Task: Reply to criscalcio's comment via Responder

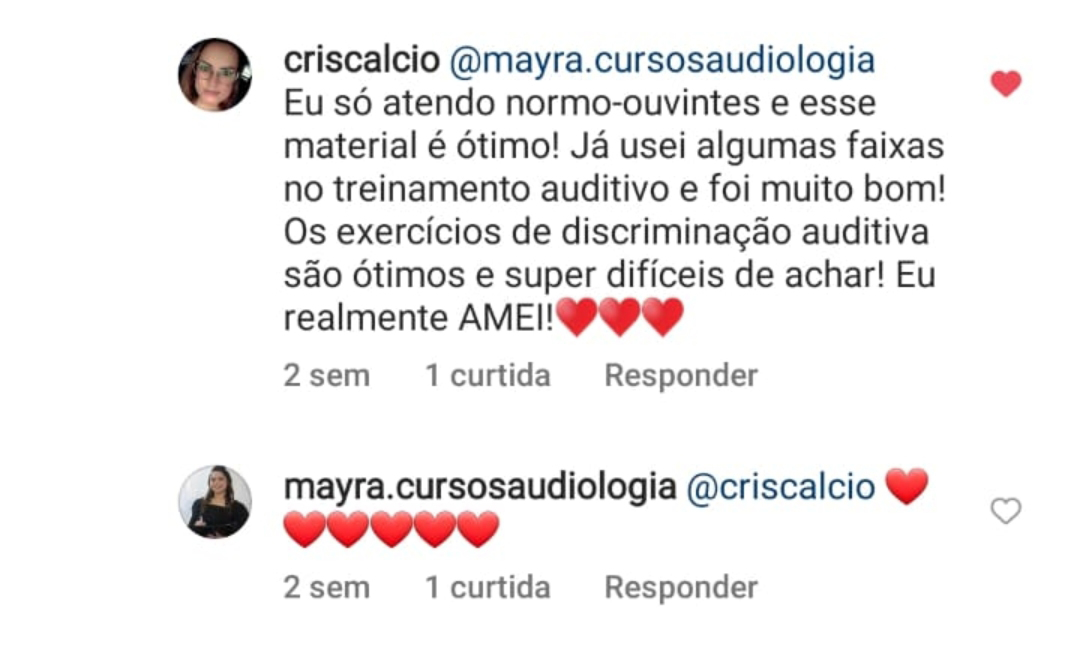Action: (681, 376)
